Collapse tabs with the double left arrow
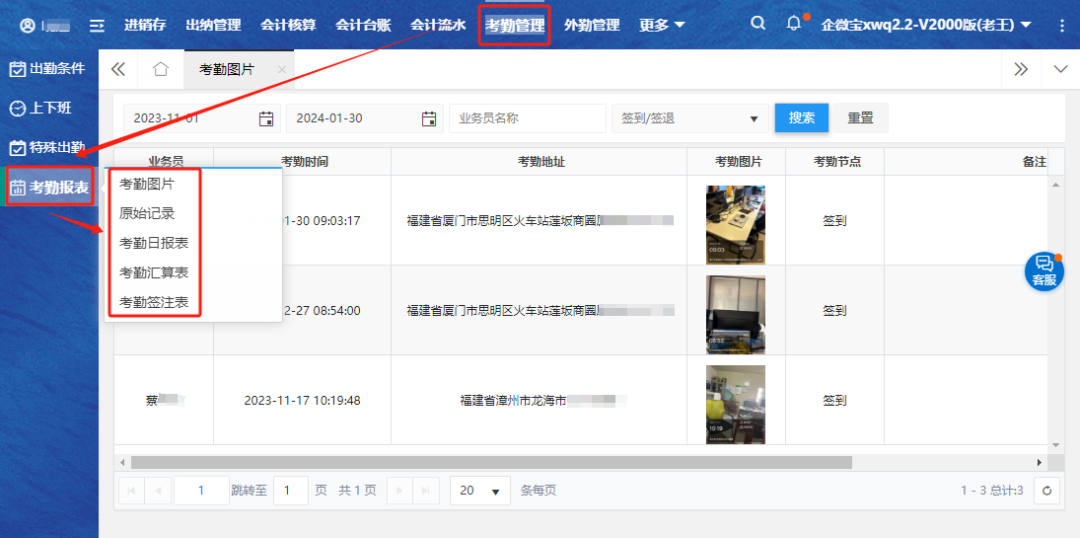The width and height of the screenshot is (1080, 538). [118, 69]
